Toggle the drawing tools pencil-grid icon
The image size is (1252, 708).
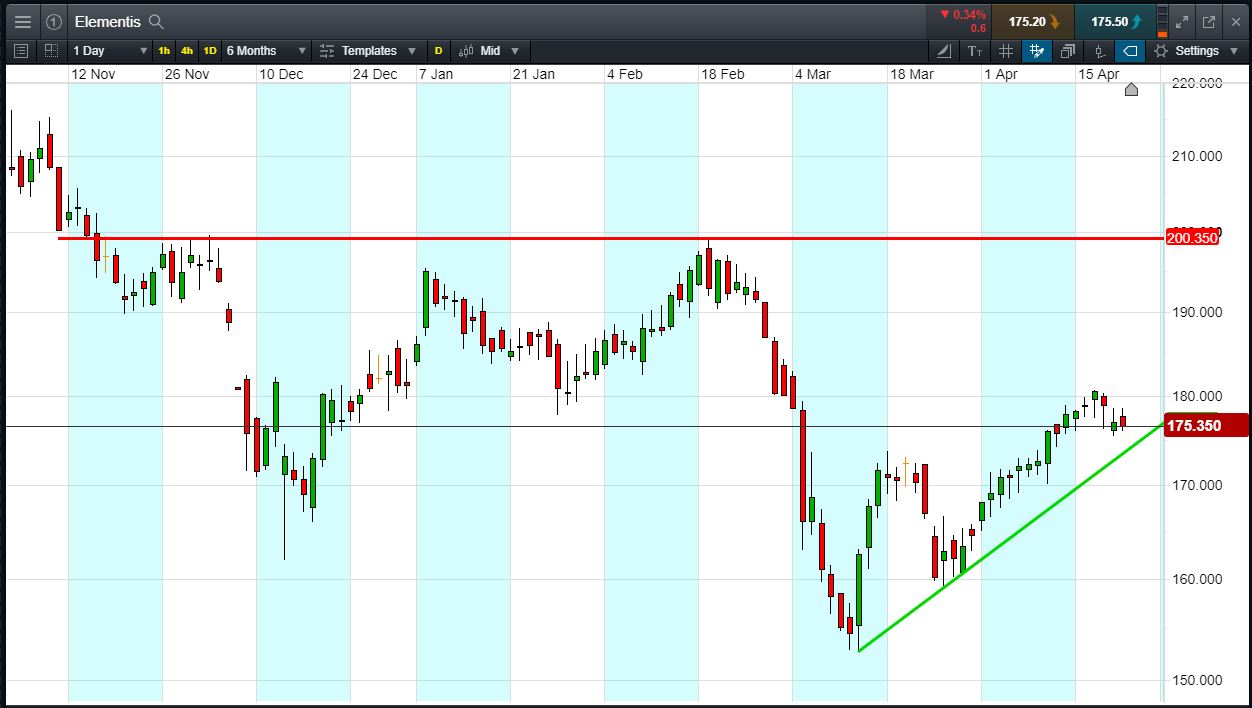pyautogui.click(x=1037, y=51)
